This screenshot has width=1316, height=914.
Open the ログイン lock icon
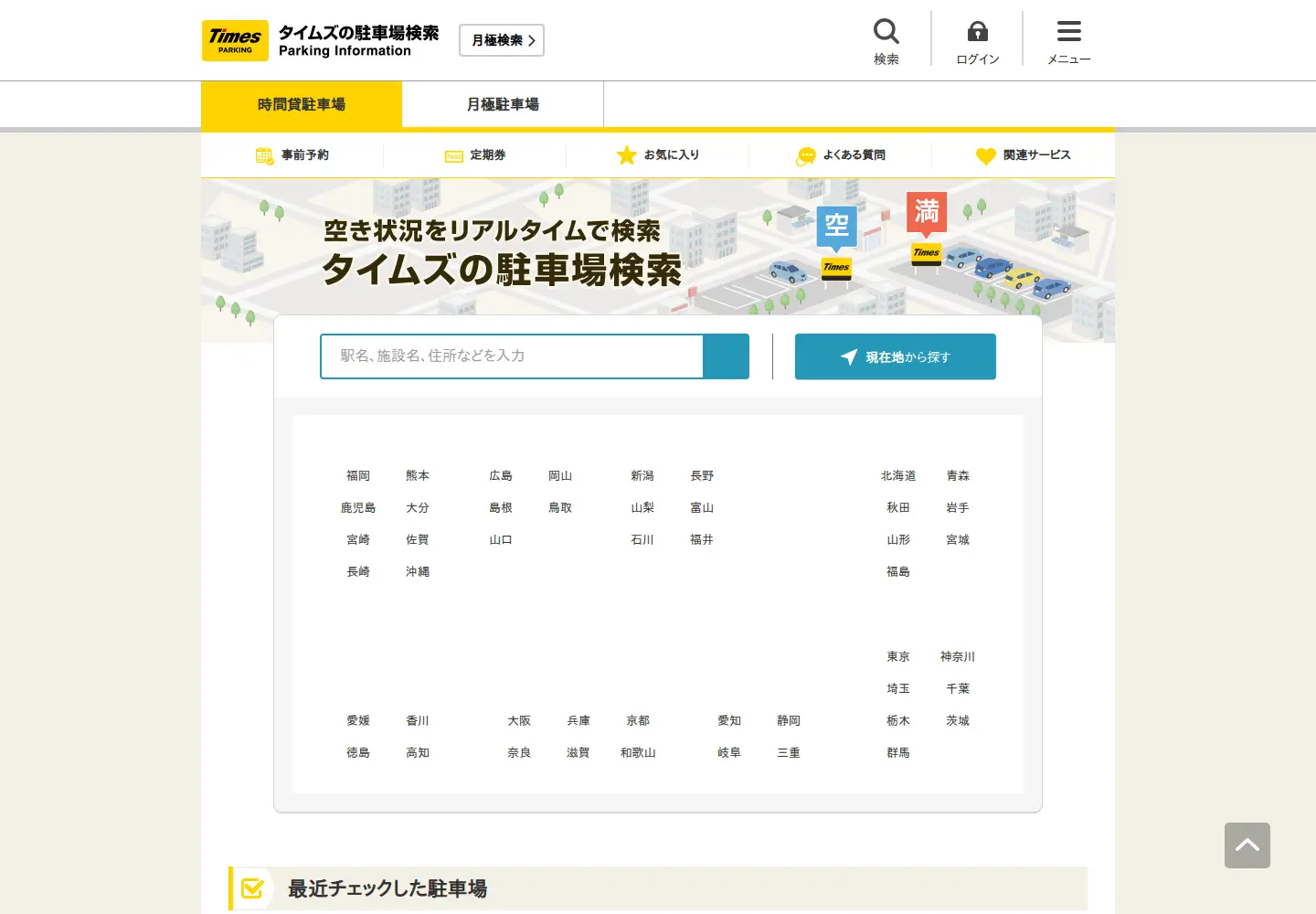(978, 32)
